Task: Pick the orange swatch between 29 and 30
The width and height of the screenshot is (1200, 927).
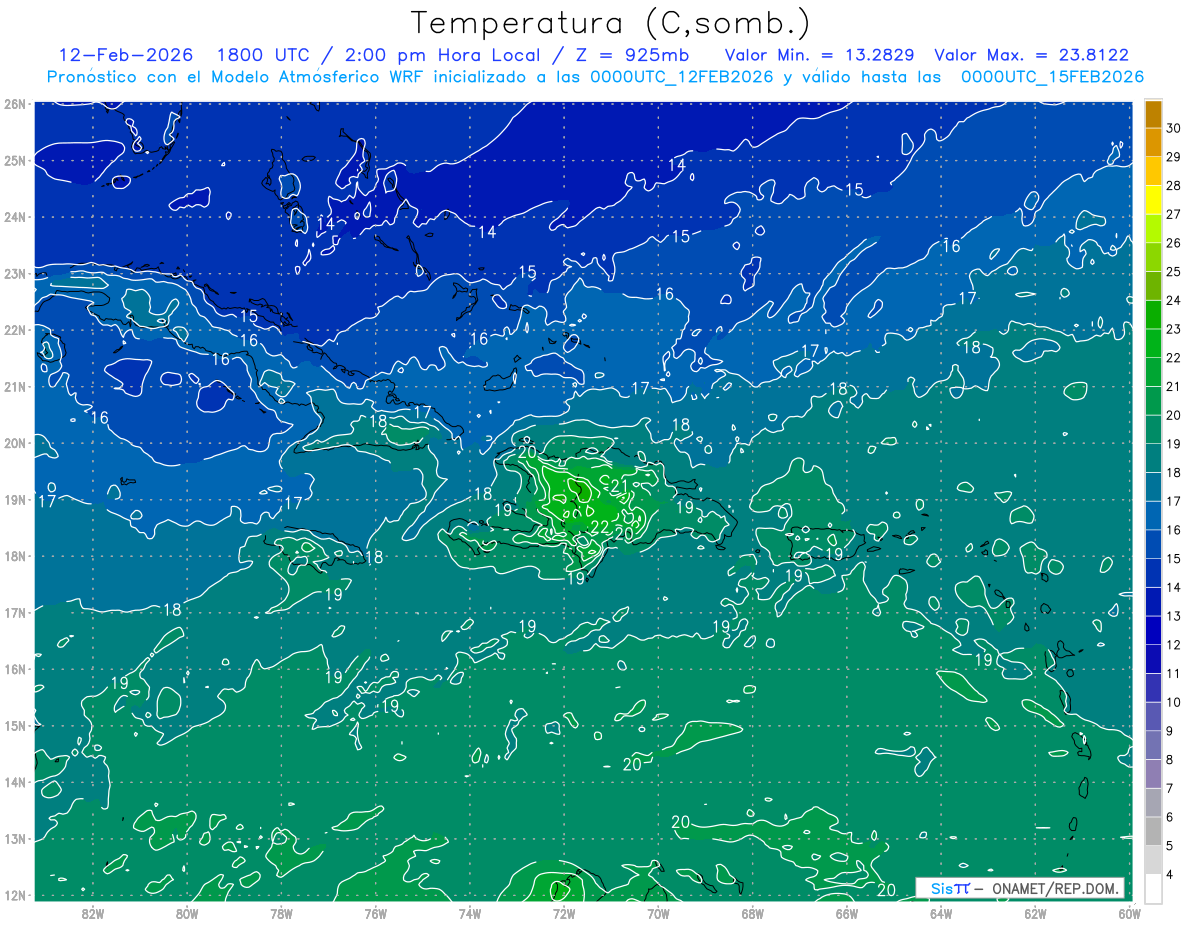Action: [1153, 143]
